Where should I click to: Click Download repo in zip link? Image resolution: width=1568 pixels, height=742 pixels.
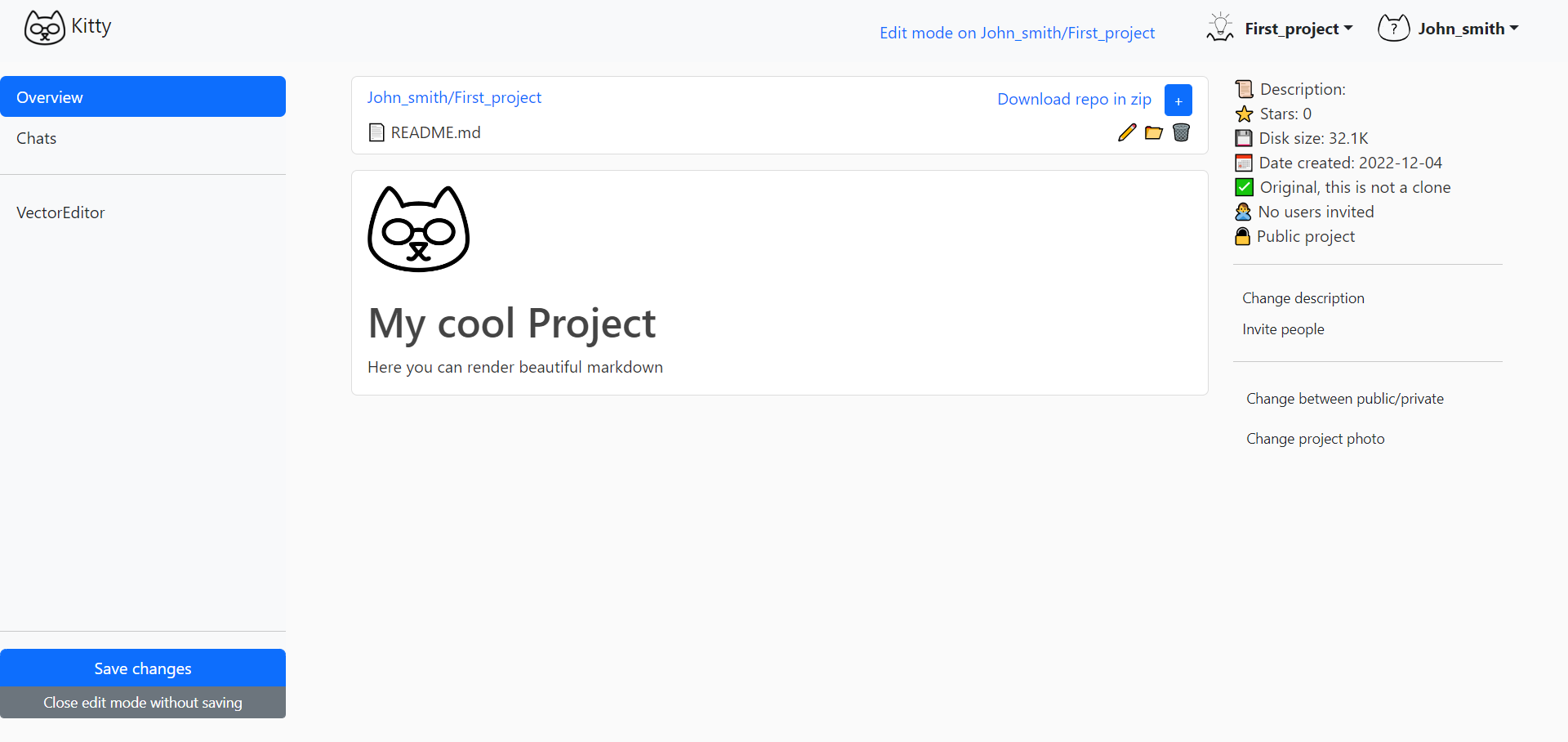tap(1074, 99)
